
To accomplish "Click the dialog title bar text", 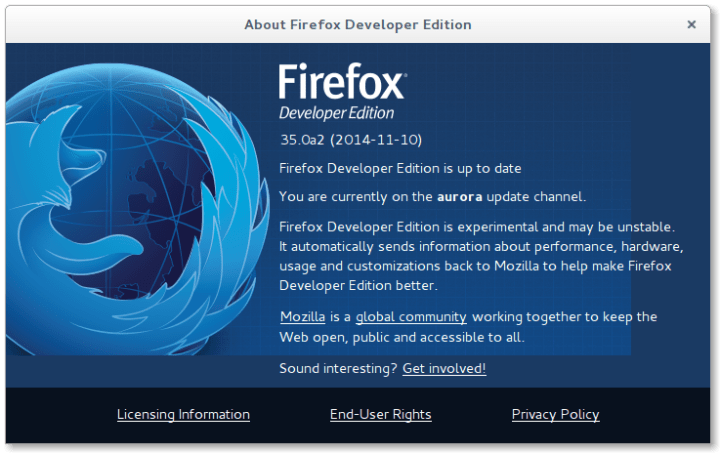I will [x=358, y=24].
